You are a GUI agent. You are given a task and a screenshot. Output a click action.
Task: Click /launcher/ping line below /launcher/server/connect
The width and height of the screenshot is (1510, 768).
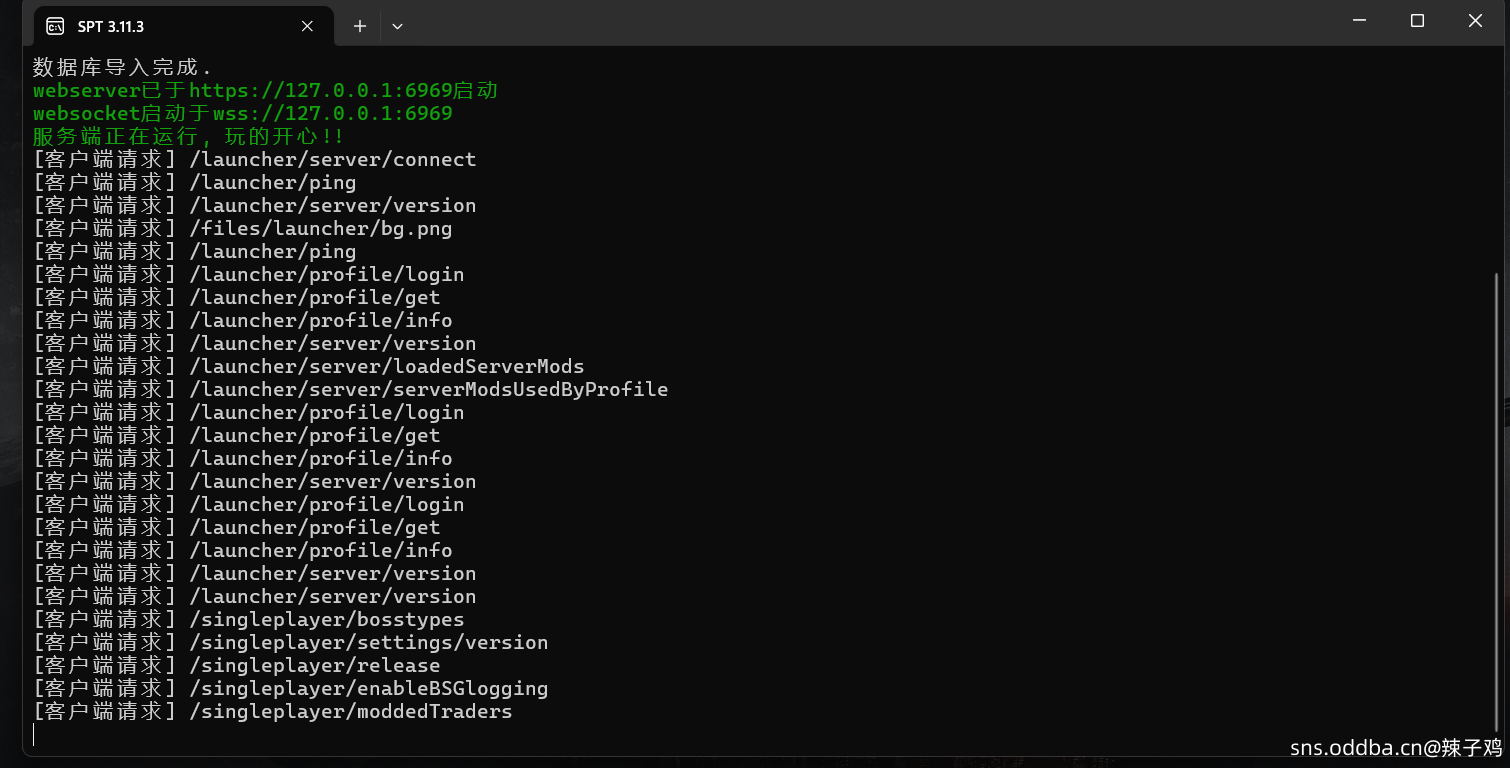194,182
